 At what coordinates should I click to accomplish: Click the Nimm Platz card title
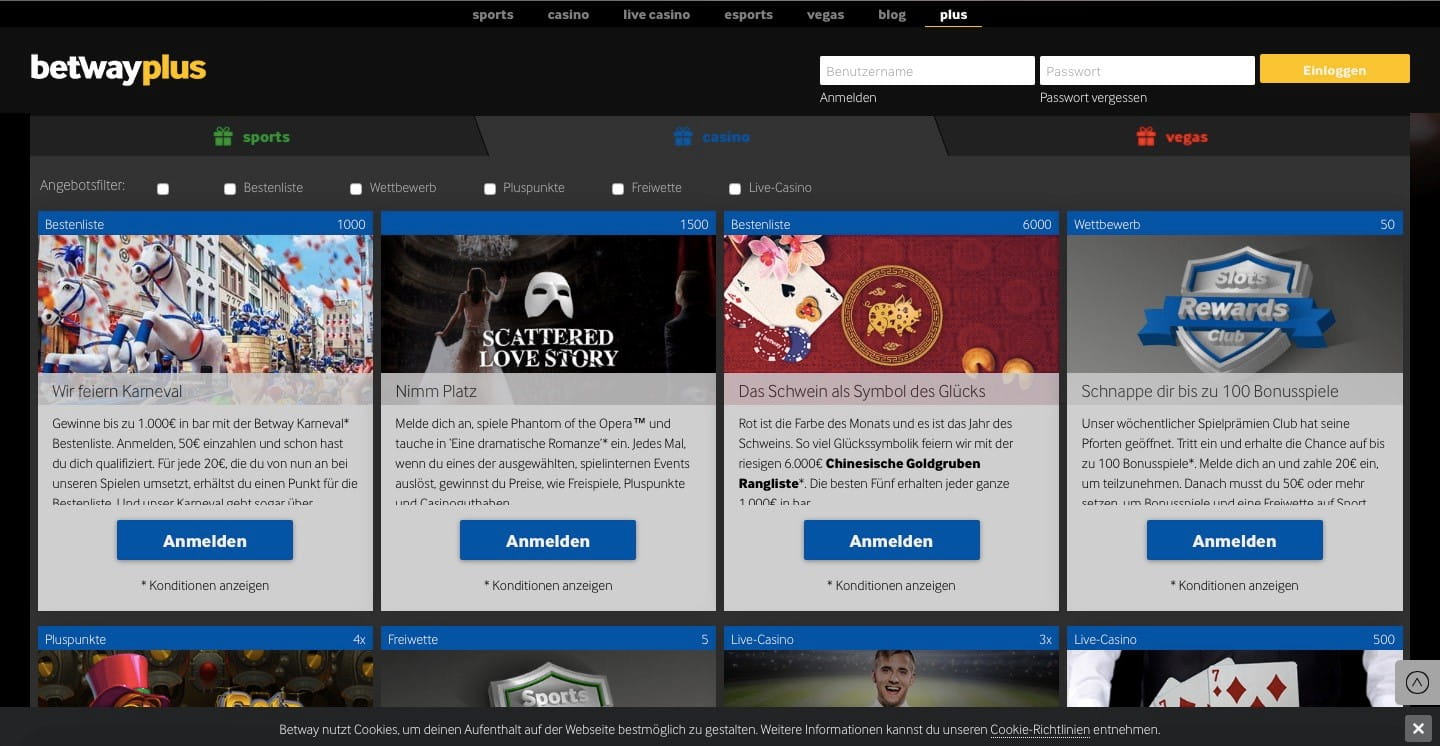pyautogui.click(x=436, y=391)
